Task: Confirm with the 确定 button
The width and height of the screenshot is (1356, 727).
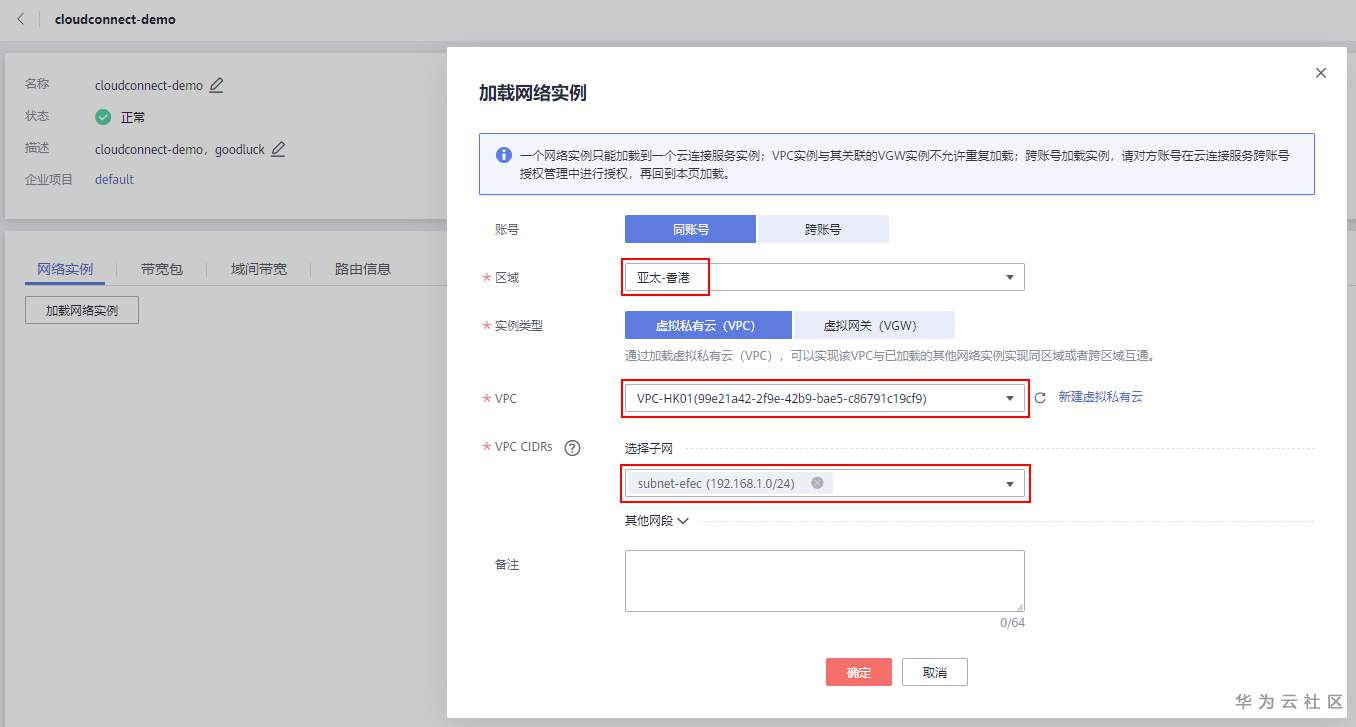Action: tap(859, 672)
